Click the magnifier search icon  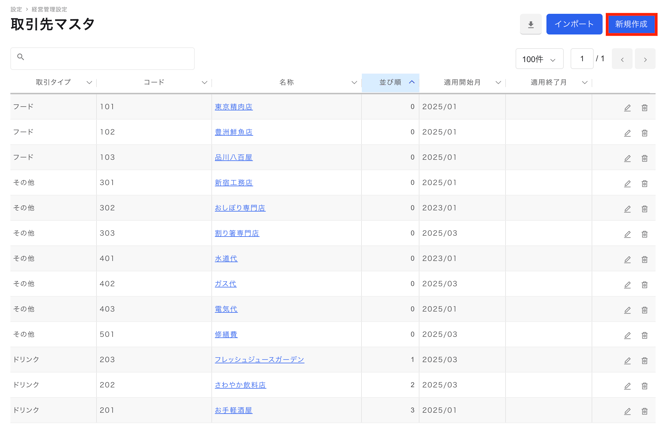[x=21, y=57]
